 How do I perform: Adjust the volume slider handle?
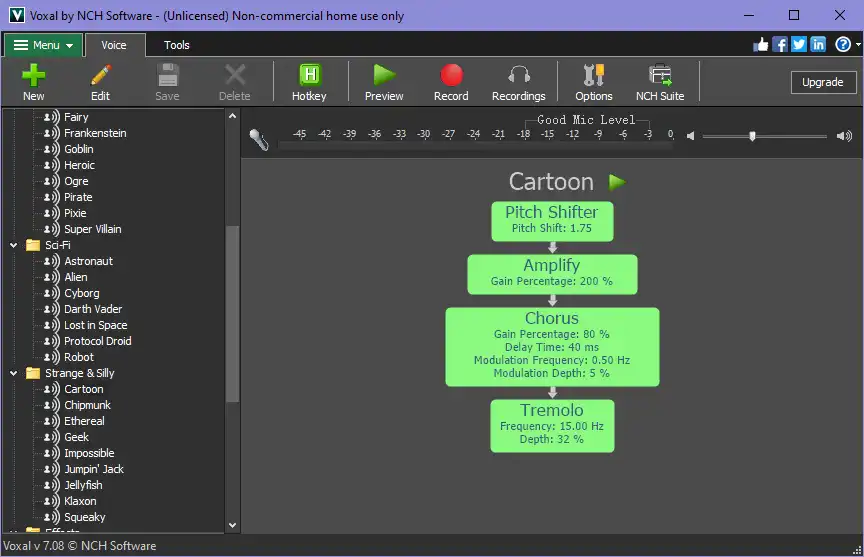[752, 136]
